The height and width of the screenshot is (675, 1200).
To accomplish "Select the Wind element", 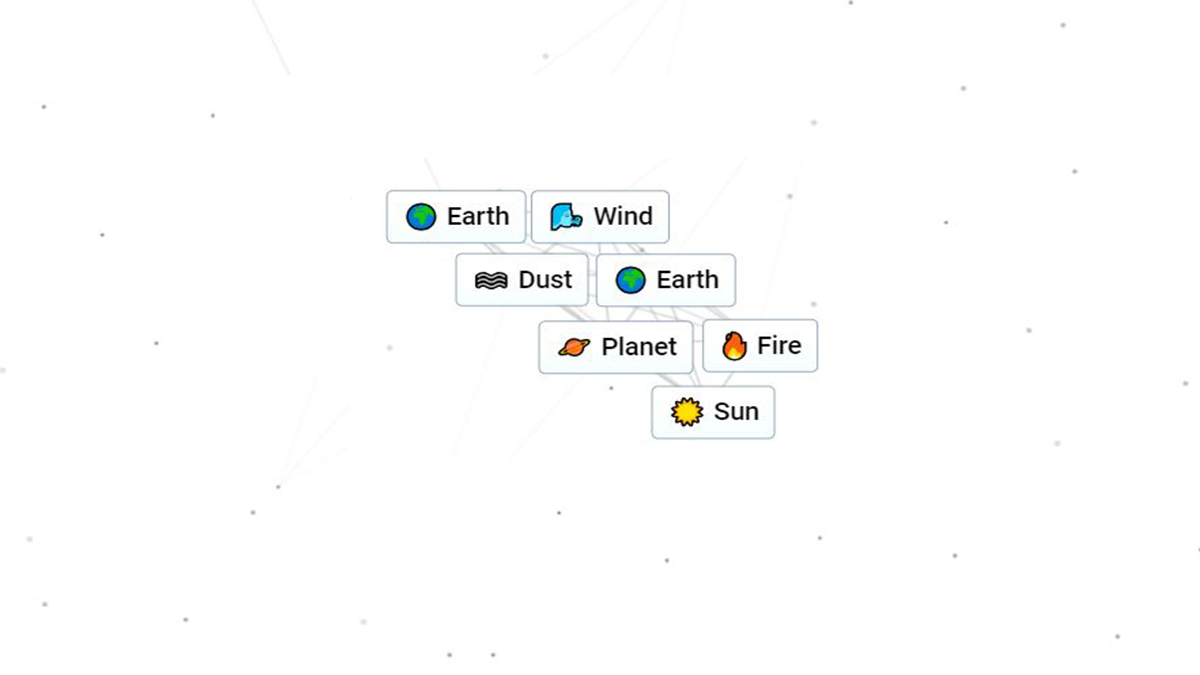I will (600, 216).
